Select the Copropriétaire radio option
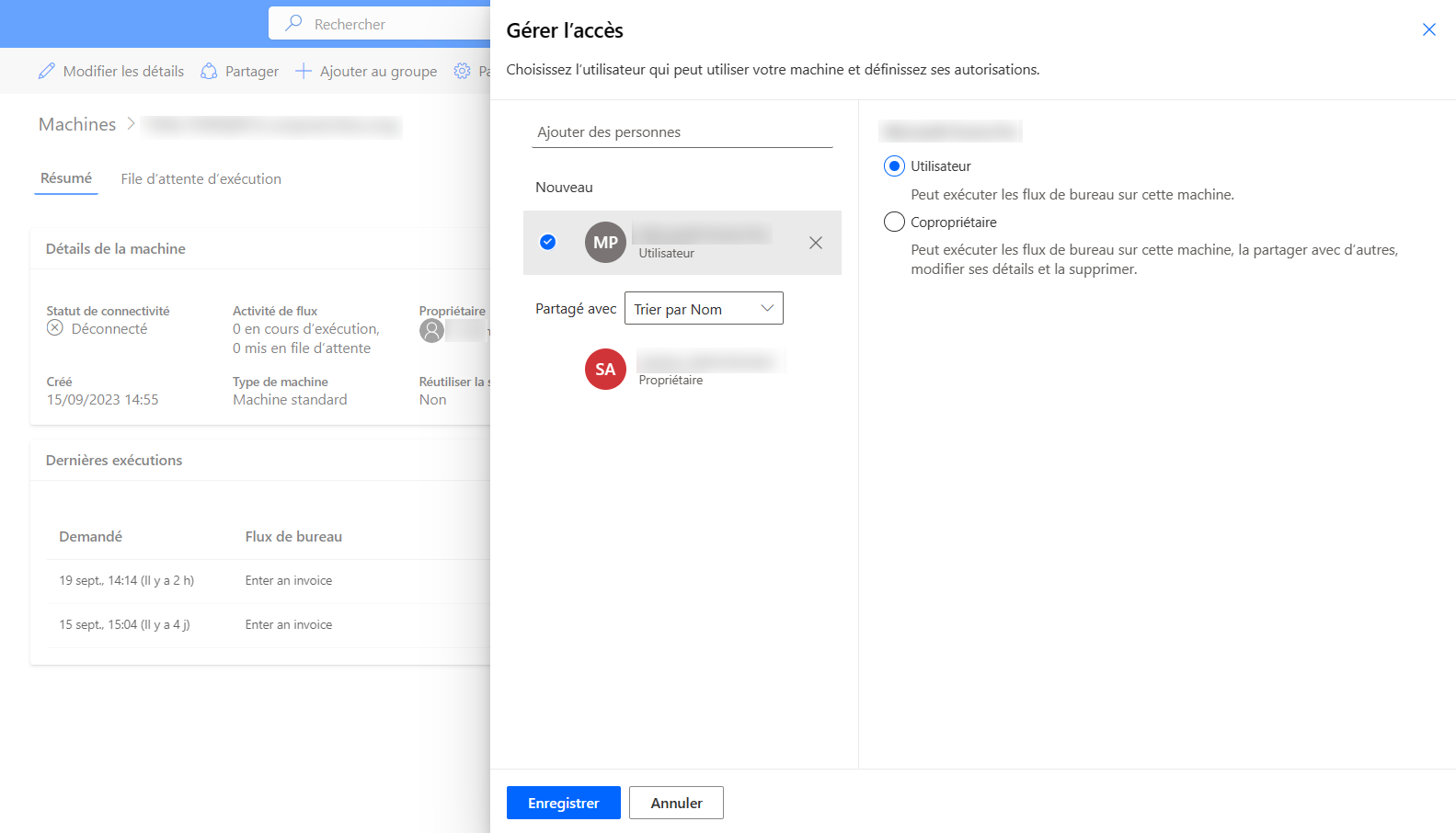Screen dimensions: 1456x833 pos(894,222)
